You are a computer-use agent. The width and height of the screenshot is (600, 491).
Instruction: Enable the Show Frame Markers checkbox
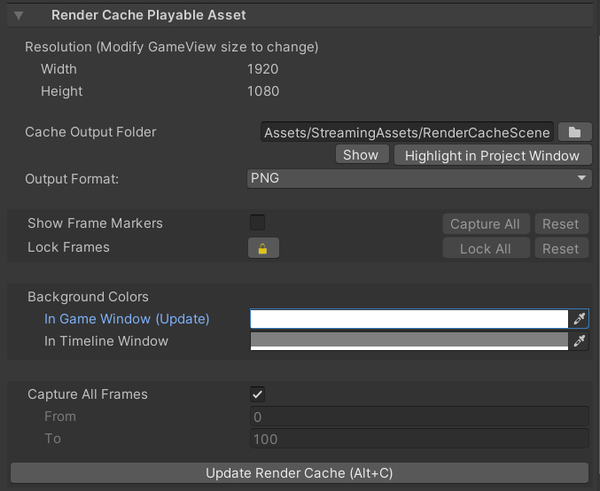(258, 223)
